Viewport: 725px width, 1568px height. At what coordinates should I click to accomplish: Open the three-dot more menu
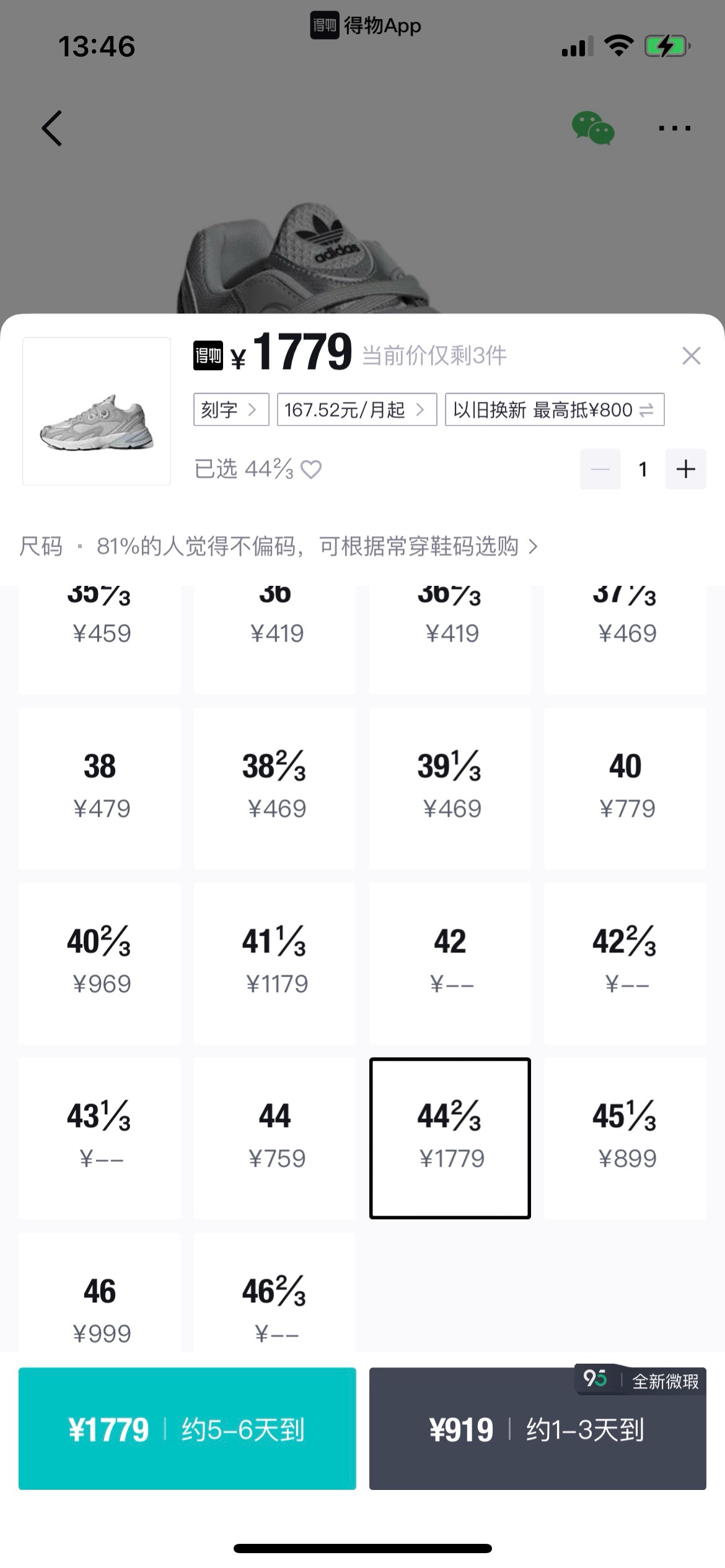tap(674, 128)
